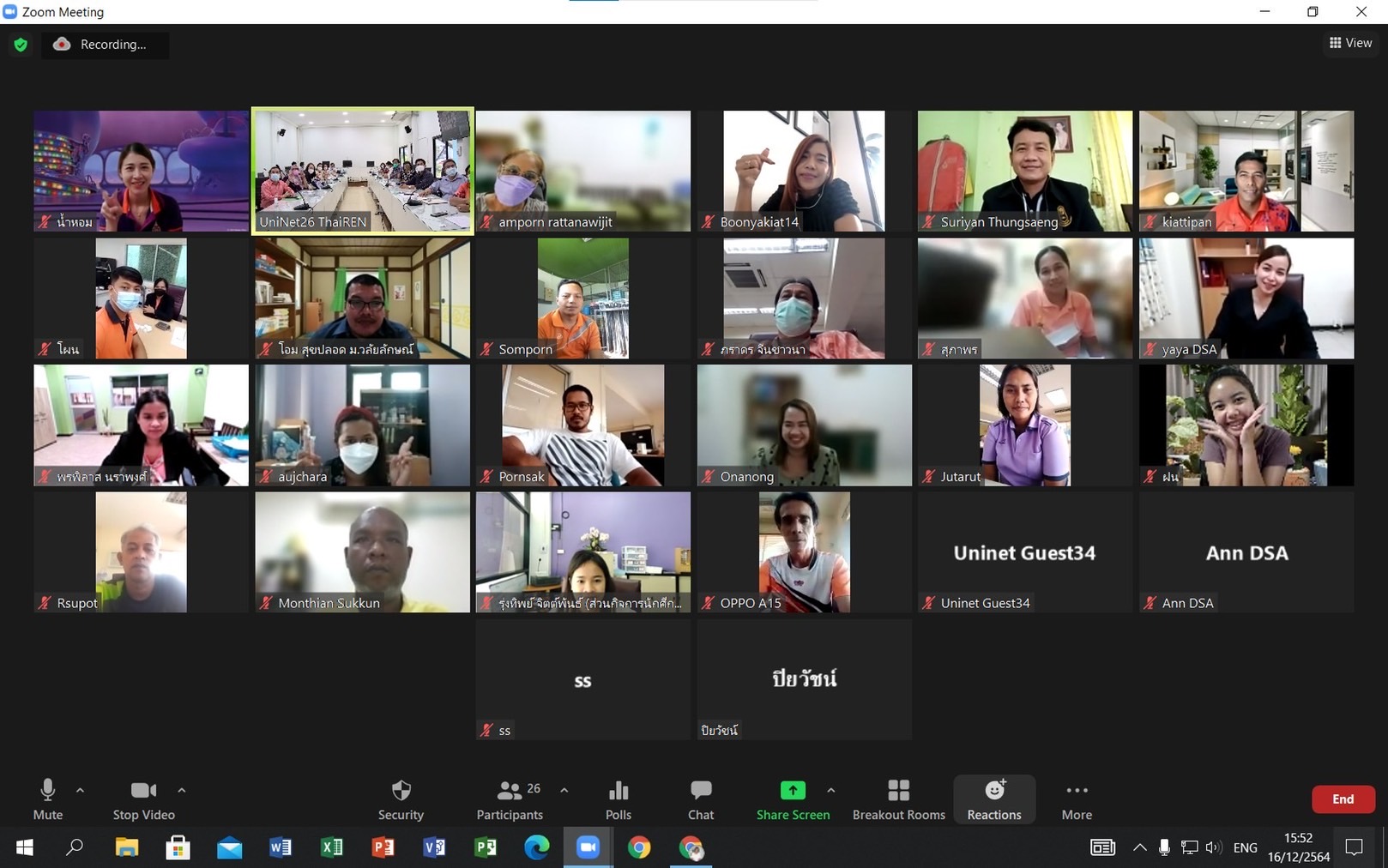
Task: Expand video options arrow beside Stop Video
Action: [181, 790]
